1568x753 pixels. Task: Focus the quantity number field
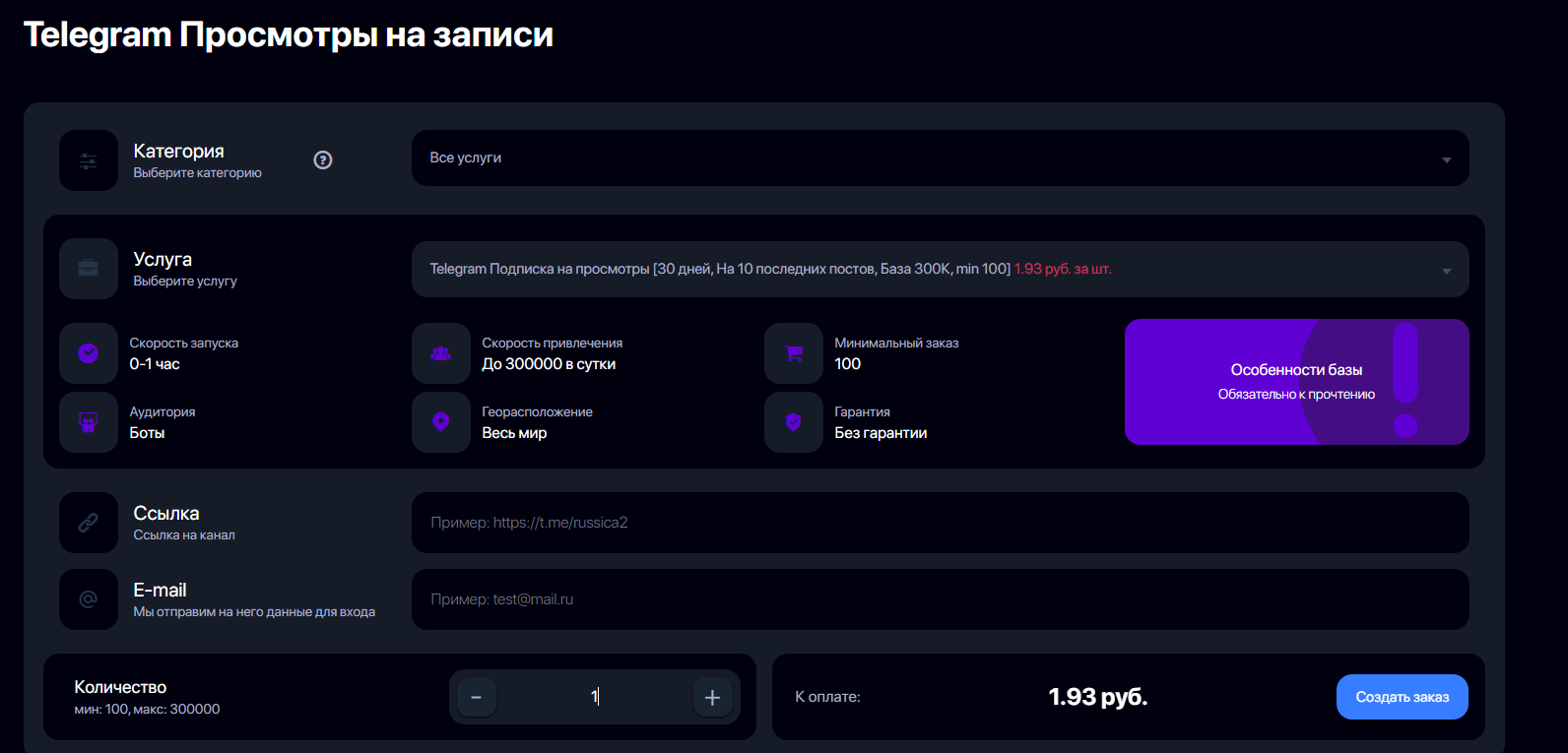pos(595,697)
